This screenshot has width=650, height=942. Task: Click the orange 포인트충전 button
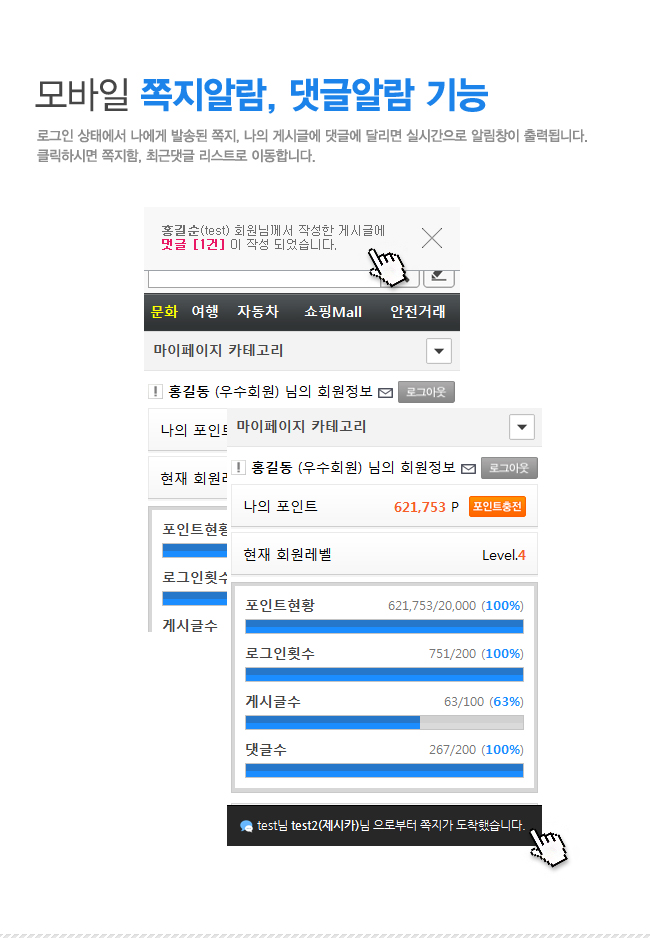(497, 506)
